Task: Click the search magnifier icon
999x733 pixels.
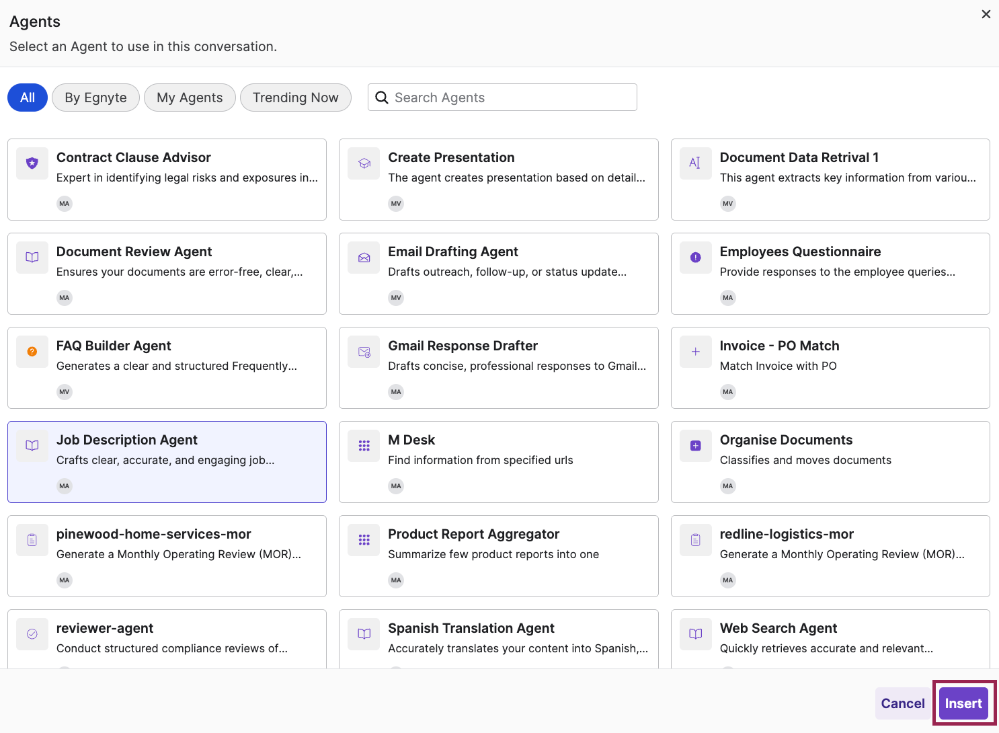Action: point(382,98)
